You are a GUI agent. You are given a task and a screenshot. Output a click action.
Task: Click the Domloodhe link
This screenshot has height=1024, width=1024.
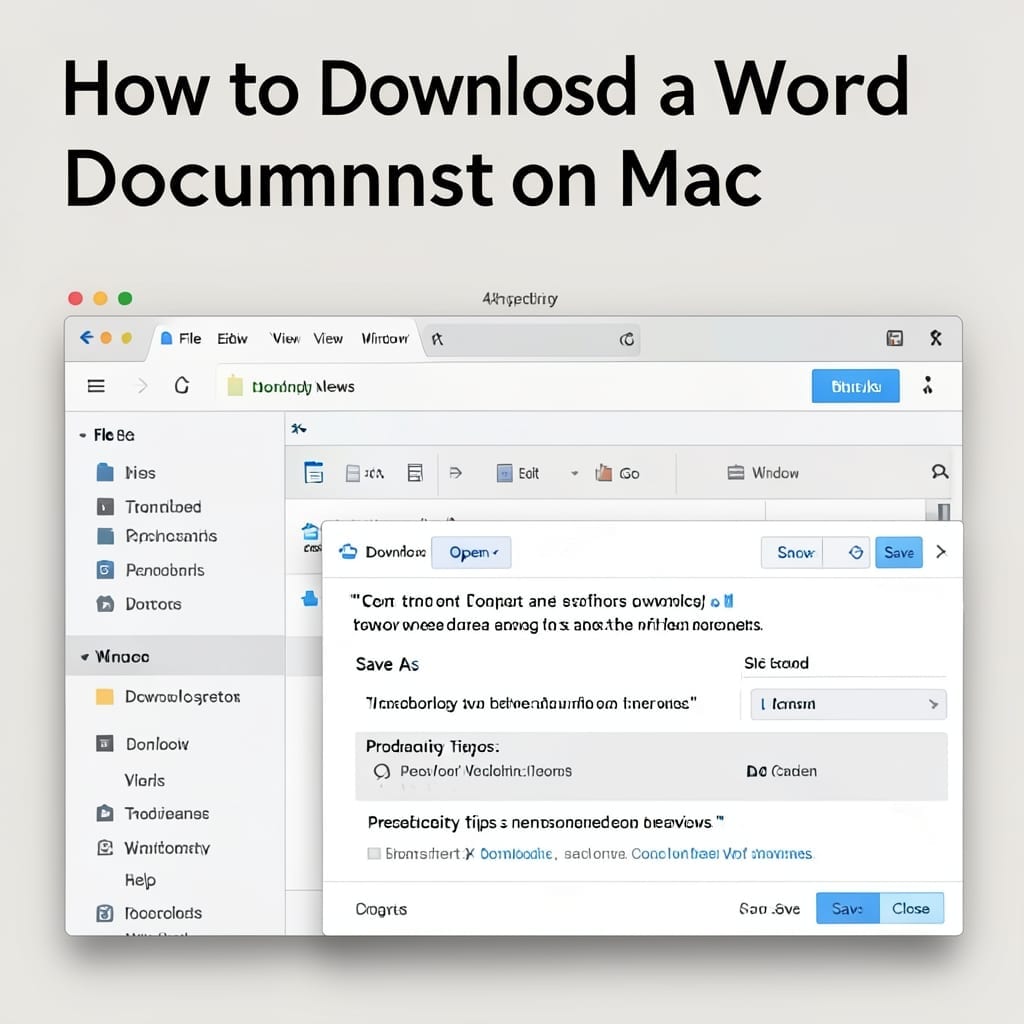tap(517, 854)
